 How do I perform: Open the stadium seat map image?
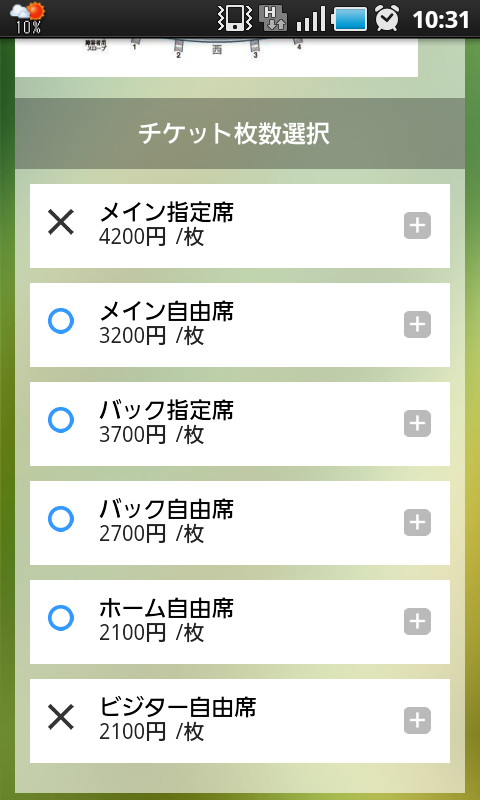[x=216, y=57]
